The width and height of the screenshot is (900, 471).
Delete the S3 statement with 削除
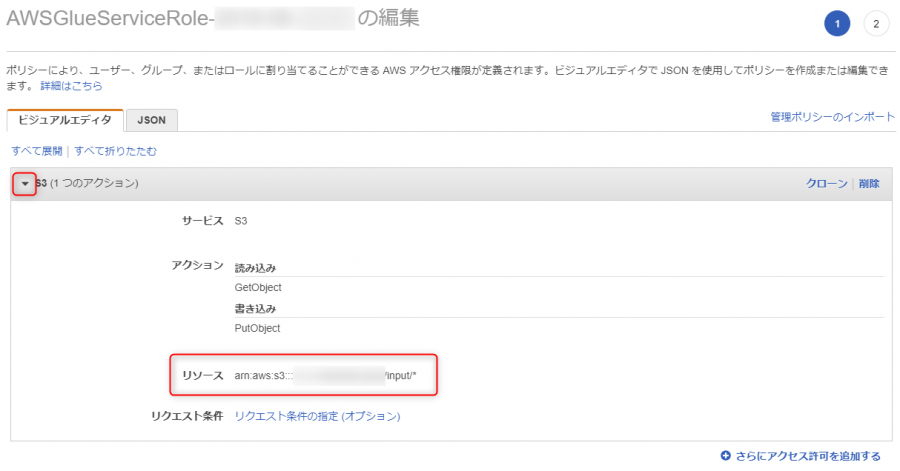pyautogui.click(x=869, y=184)
